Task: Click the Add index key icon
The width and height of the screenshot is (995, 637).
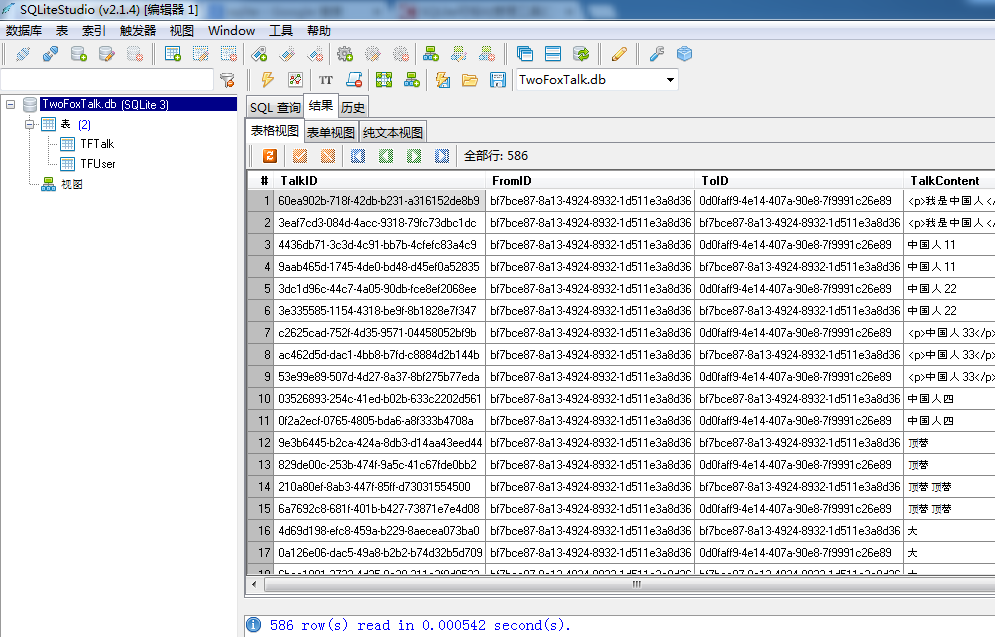Action: tap(259, 54)
